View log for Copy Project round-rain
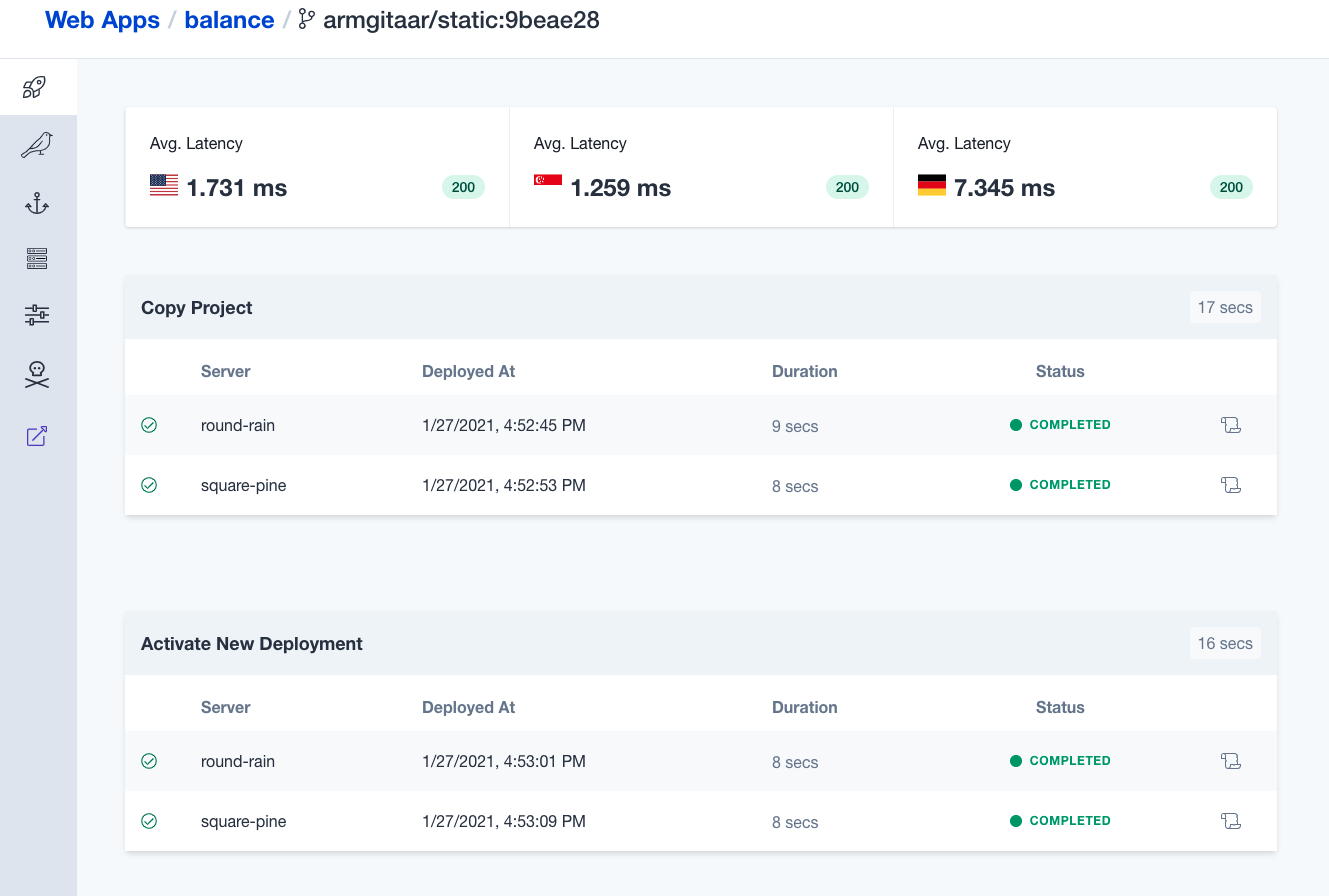Screen dimensions: 1329x896 click(1231, 425)
